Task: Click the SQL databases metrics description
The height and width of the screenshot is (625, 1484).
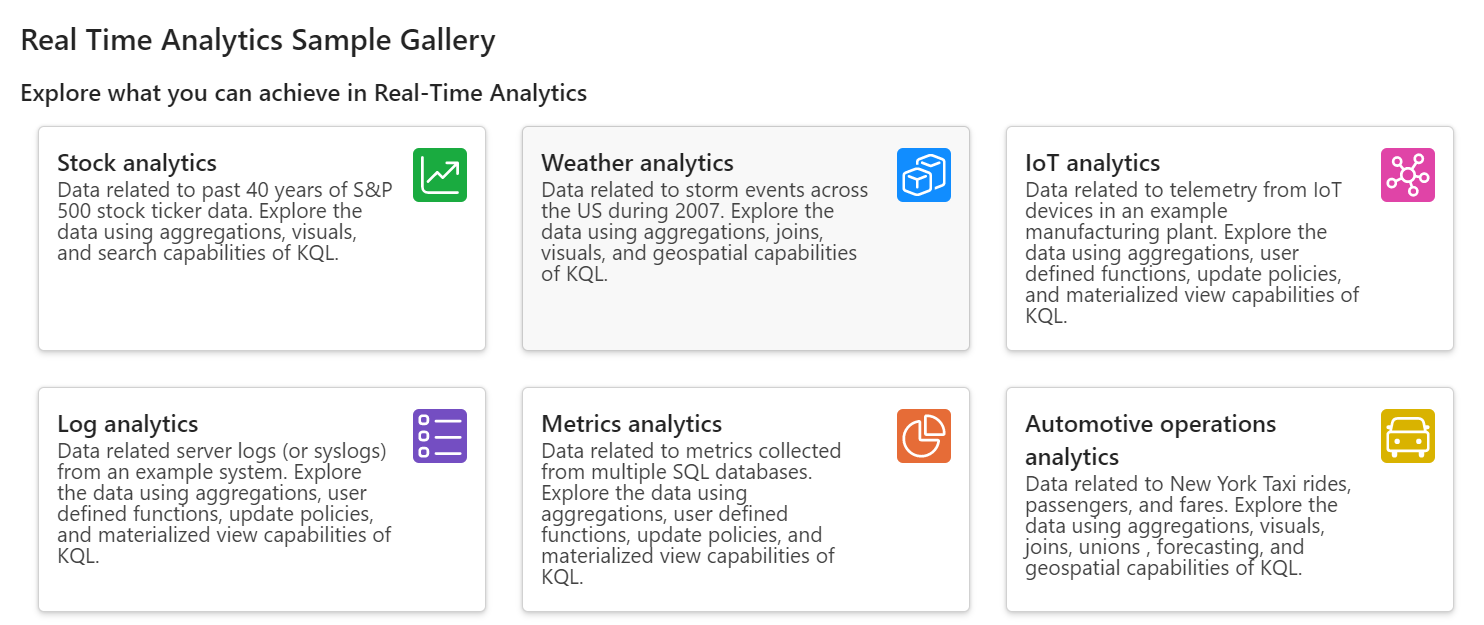Action: point(691,513)
